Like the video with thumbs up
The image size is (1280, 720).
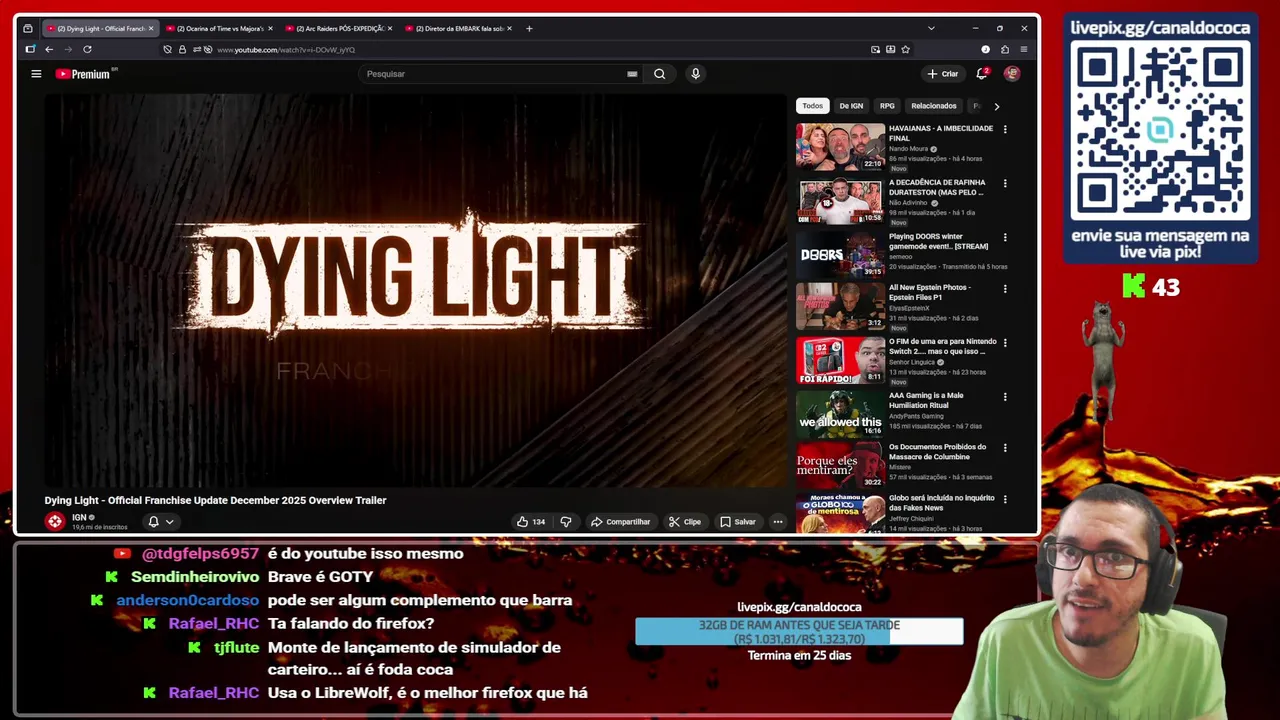[x=531, y=521]
